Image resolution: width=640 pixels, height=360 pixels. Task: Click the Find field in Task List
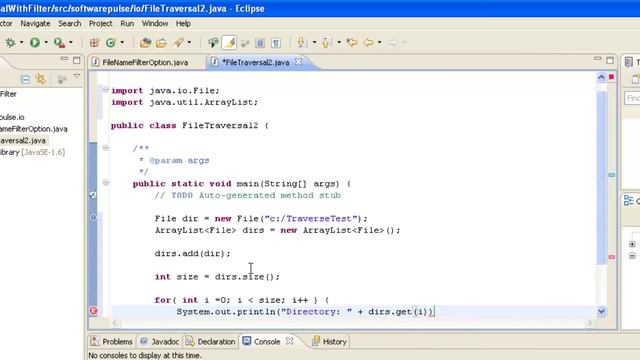pos(632,98)
